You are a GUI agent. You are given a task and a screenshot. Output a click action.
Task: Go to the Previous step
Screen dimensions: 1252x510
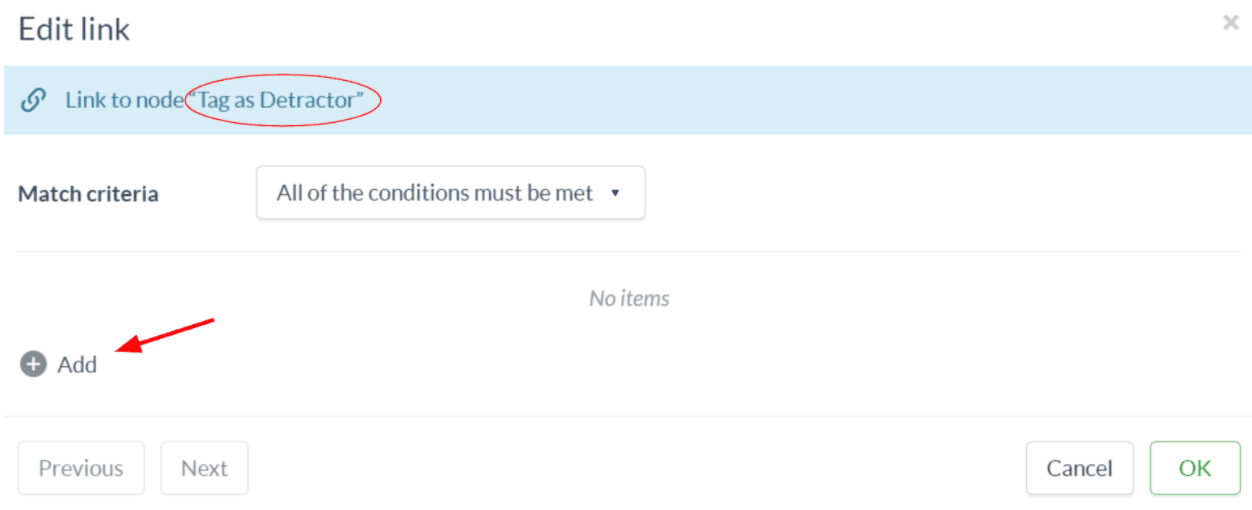[81, 468]
